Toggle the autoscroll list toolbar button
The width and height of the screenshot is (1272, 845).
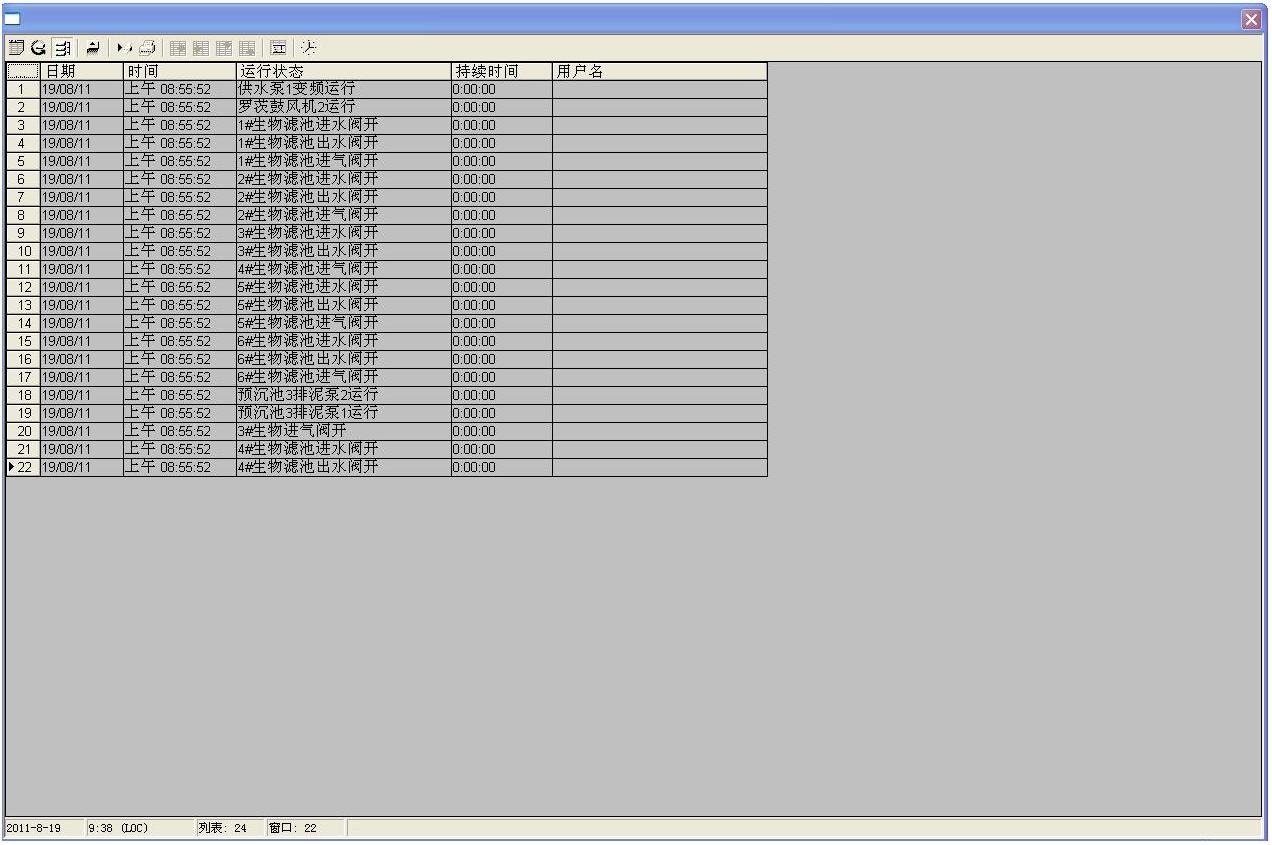[x=63, y=47]
